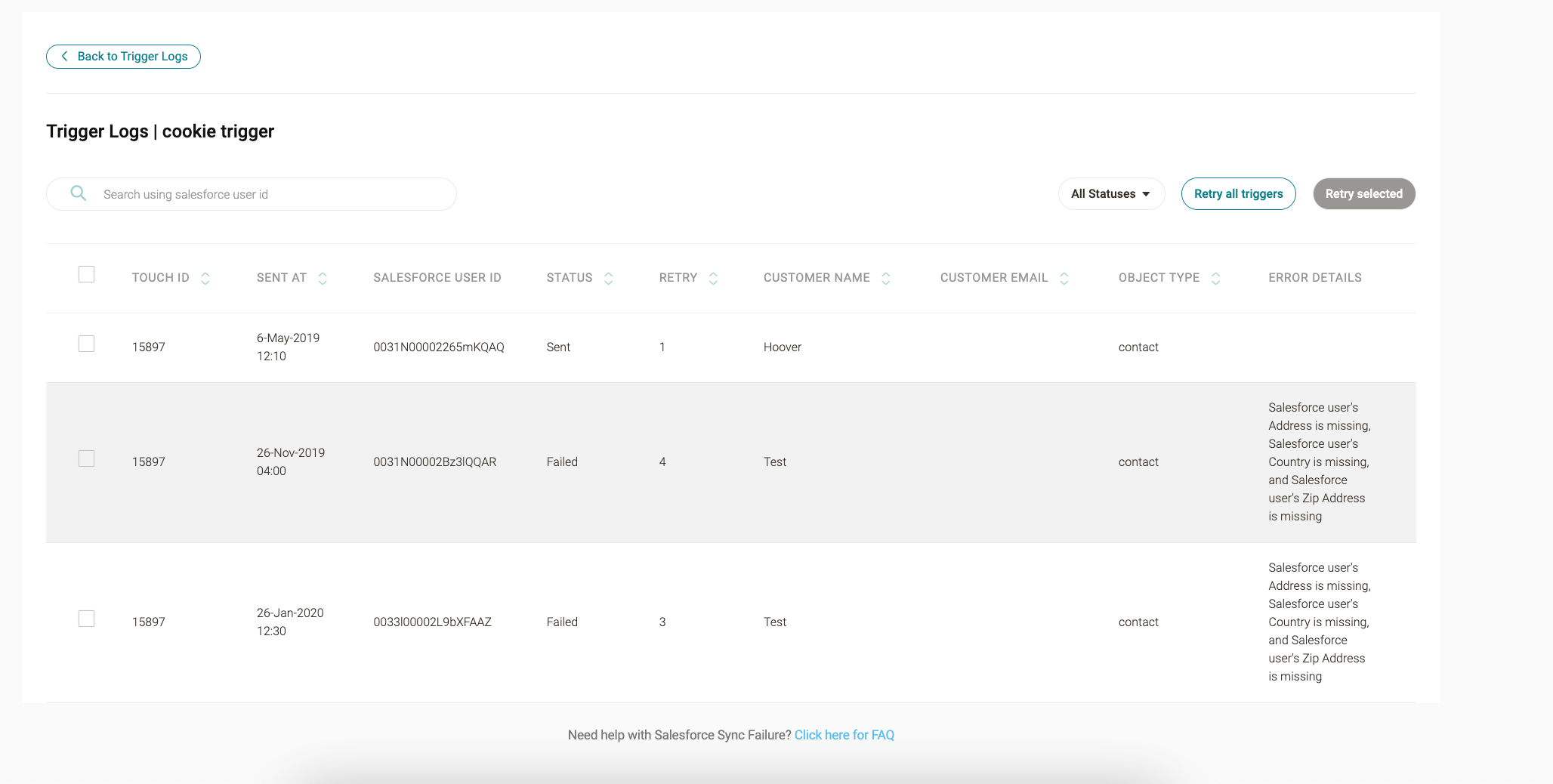Open the Click here for FAQ link
1553x784 pixels.
[844, 735]
